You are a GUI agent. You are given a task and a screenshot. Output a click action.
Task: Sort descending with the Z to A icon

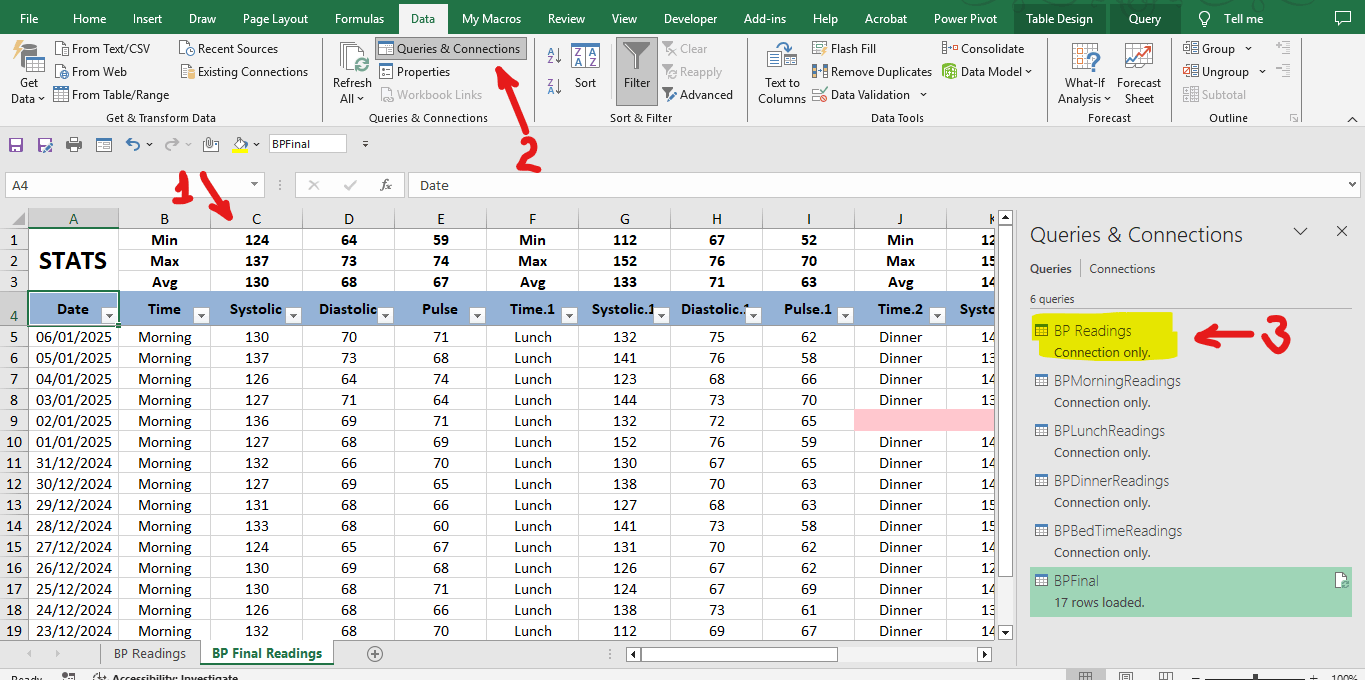coord(553,85)
